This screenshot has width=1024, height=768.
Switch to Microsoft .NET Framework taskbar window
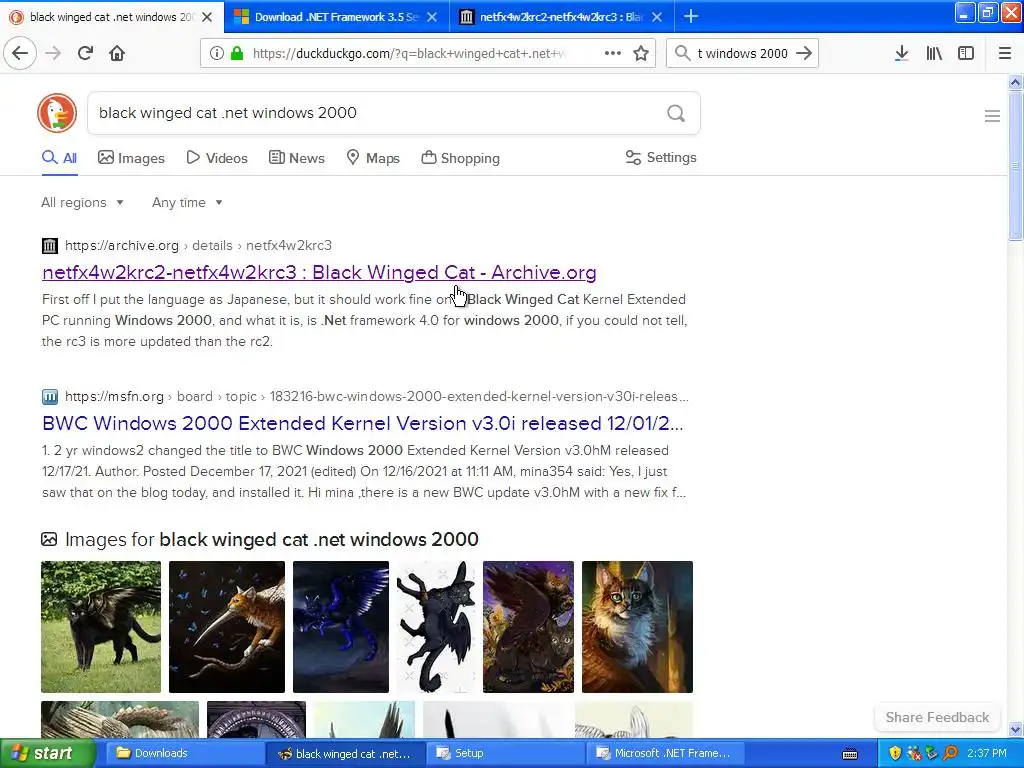664,754
